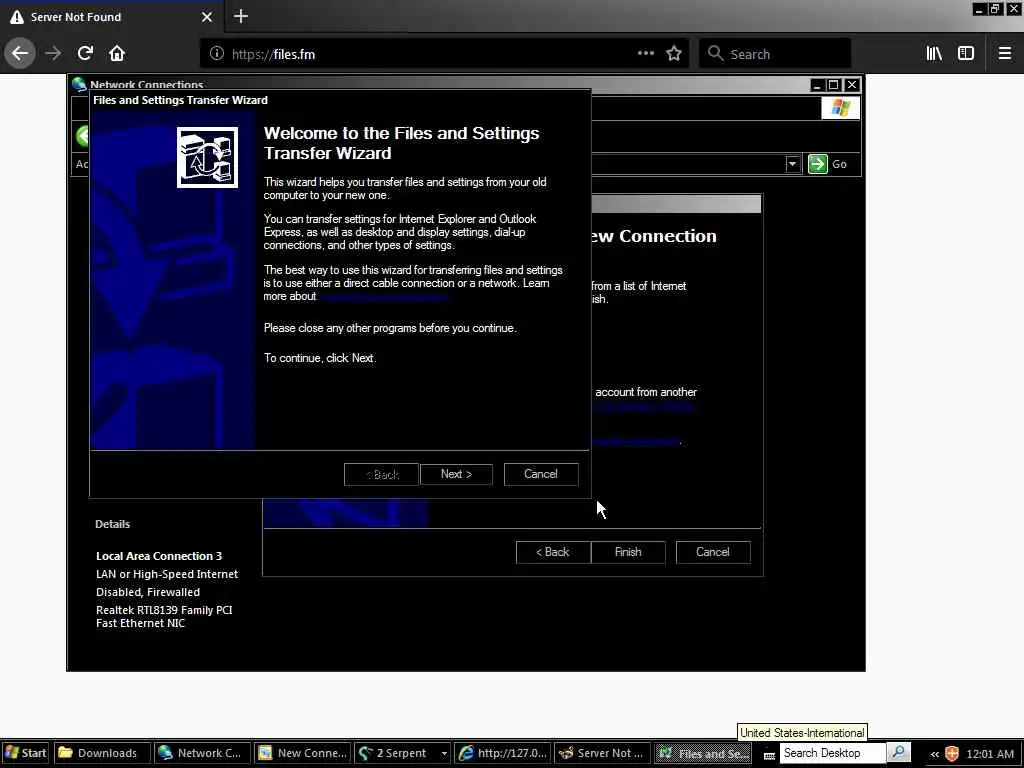Click the 'Disabled, Firewalled' status text
Viewport: 1024px width, 768px height.
(x=148, y=592)
